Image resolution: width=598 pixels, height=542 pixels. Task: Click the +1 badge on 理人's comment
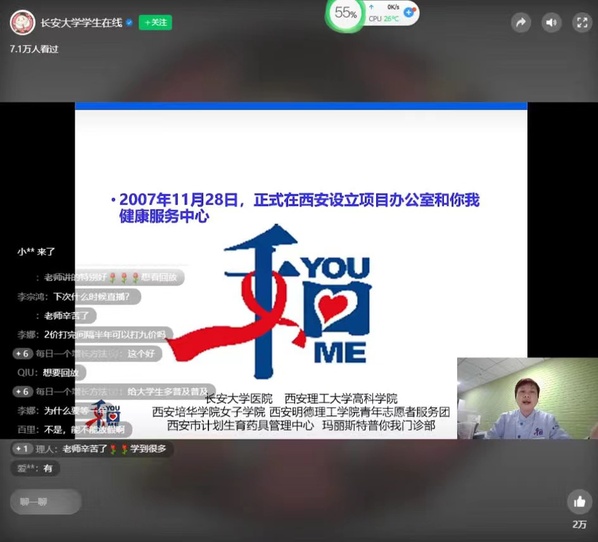coord(22,449)
